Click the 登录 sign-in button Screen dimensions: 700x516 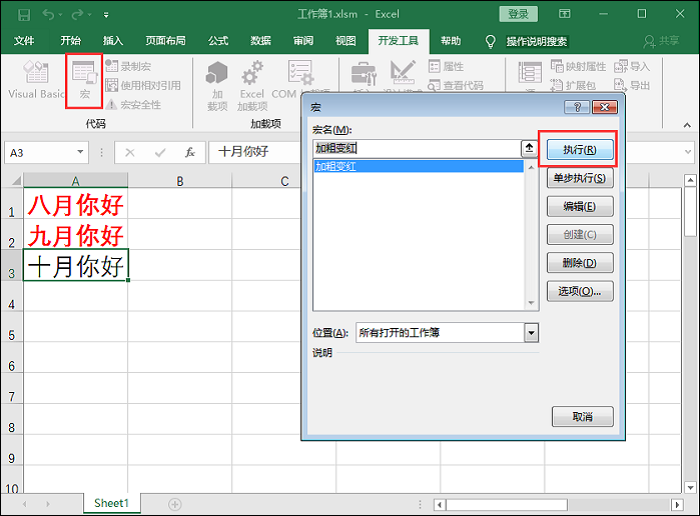point(518,14)
